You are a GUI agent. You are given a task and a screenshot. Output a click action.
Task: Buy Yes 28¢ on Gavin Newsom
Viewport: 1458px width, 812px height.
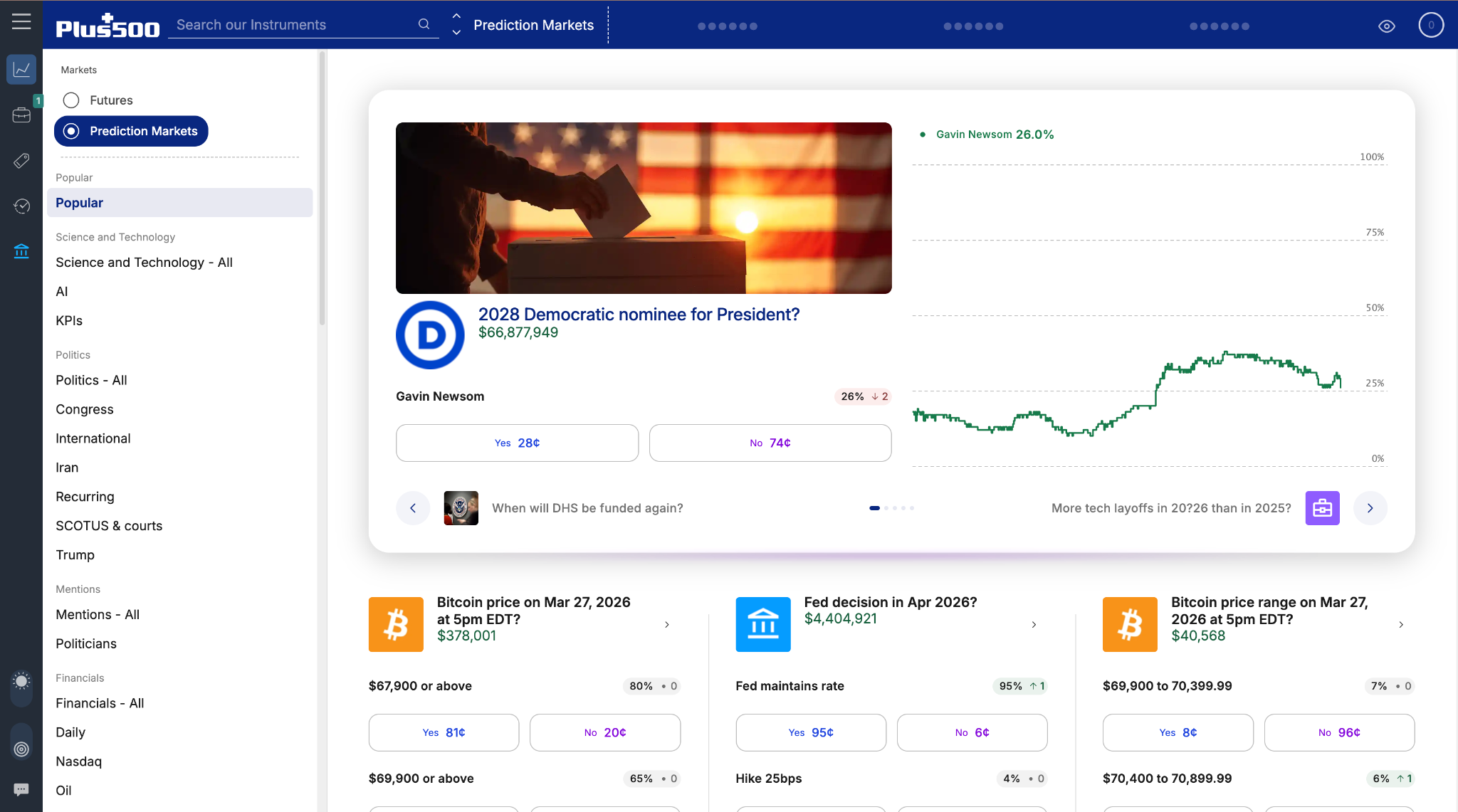click(517, 443)
